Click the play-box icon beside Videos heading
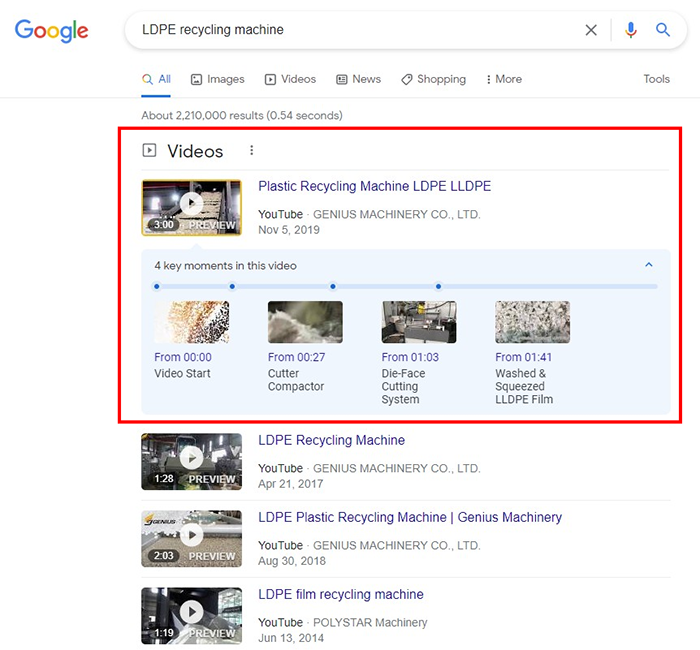 point(149,150)
